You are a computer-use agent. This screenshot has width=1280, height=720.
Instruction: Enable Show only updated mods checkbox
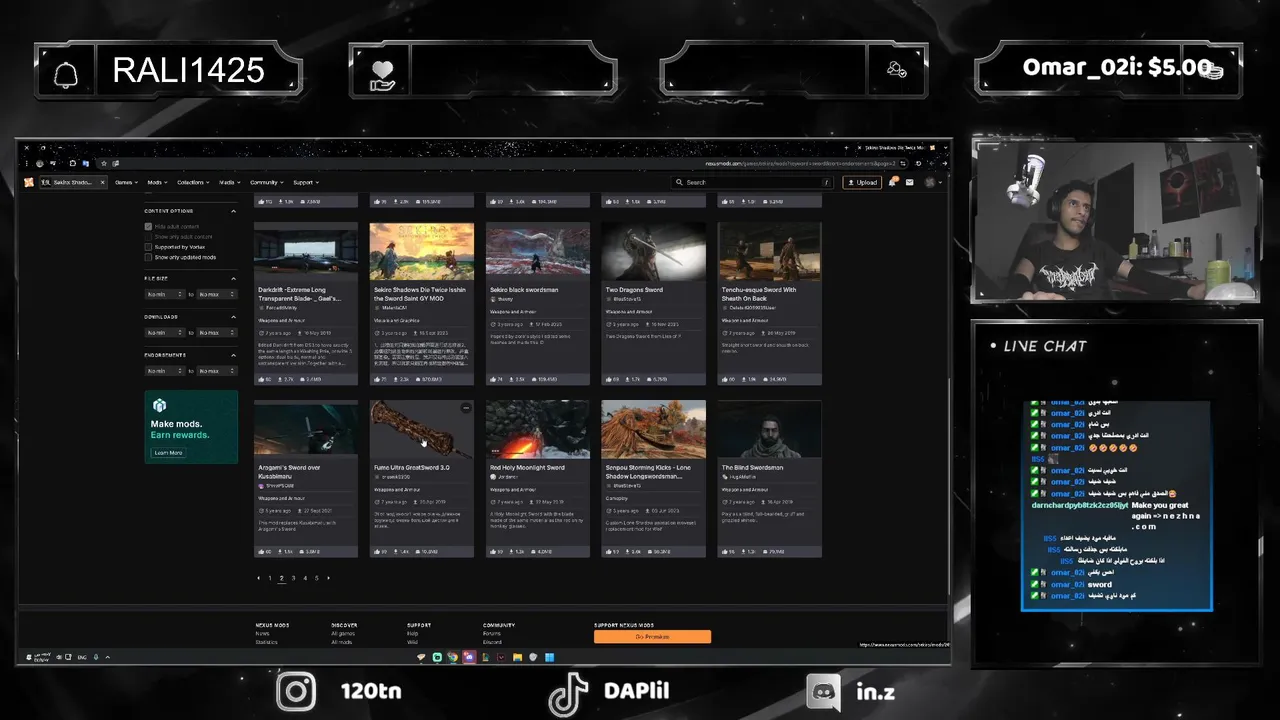coord(148,257)
